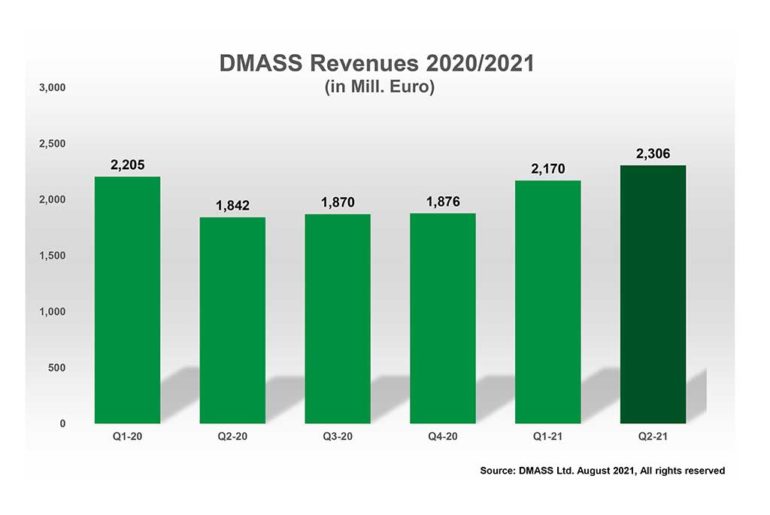Click the Q1-20 bar in the chart
Screen dimensions: 770x515
127,300
